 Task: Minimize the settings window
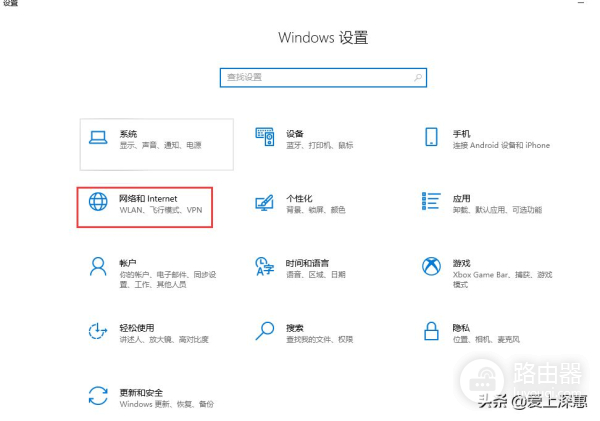tap(581, 3)
